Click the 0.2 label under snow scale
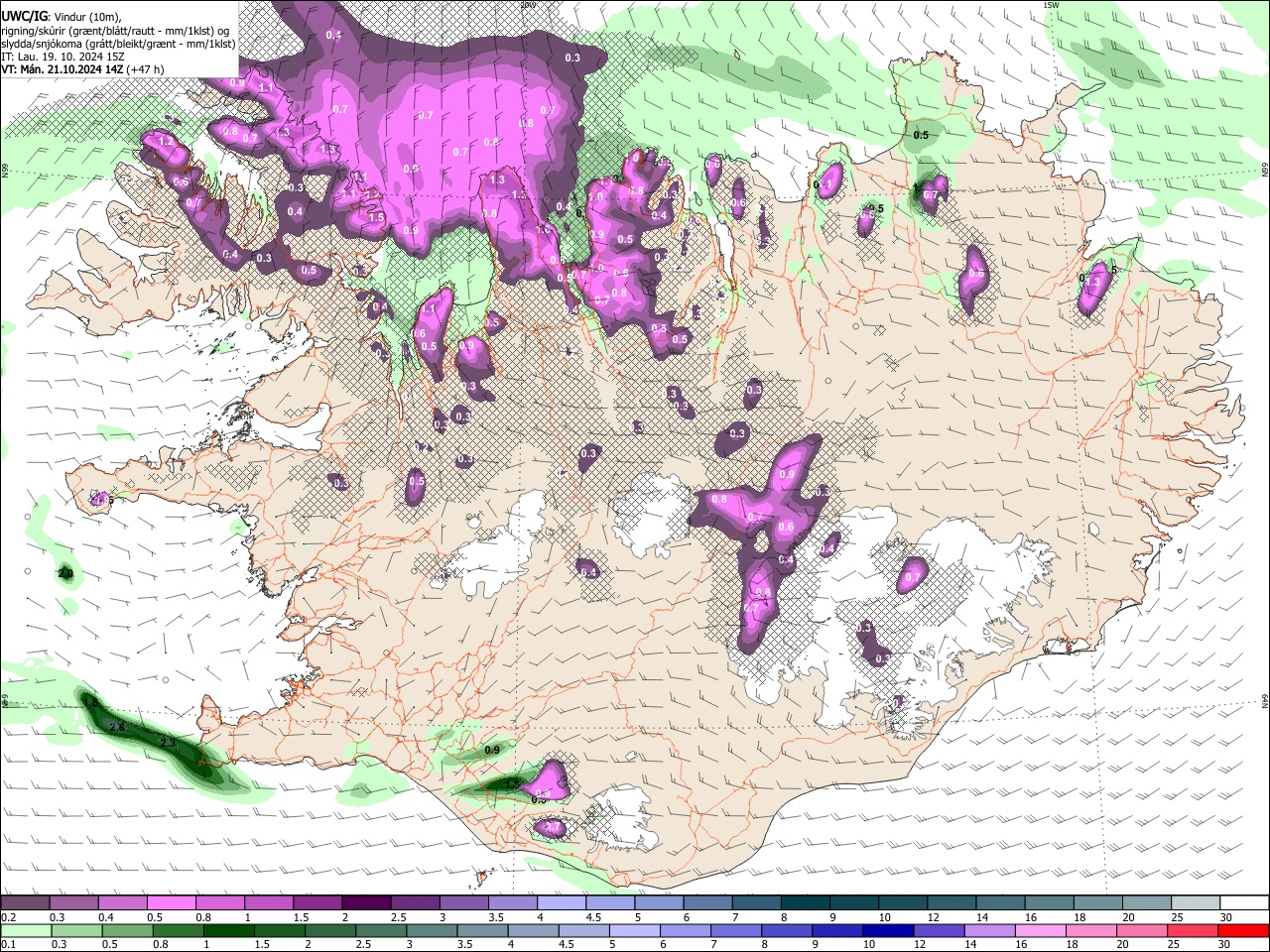This screenshot has width=1270, height=952. [8, 917]
